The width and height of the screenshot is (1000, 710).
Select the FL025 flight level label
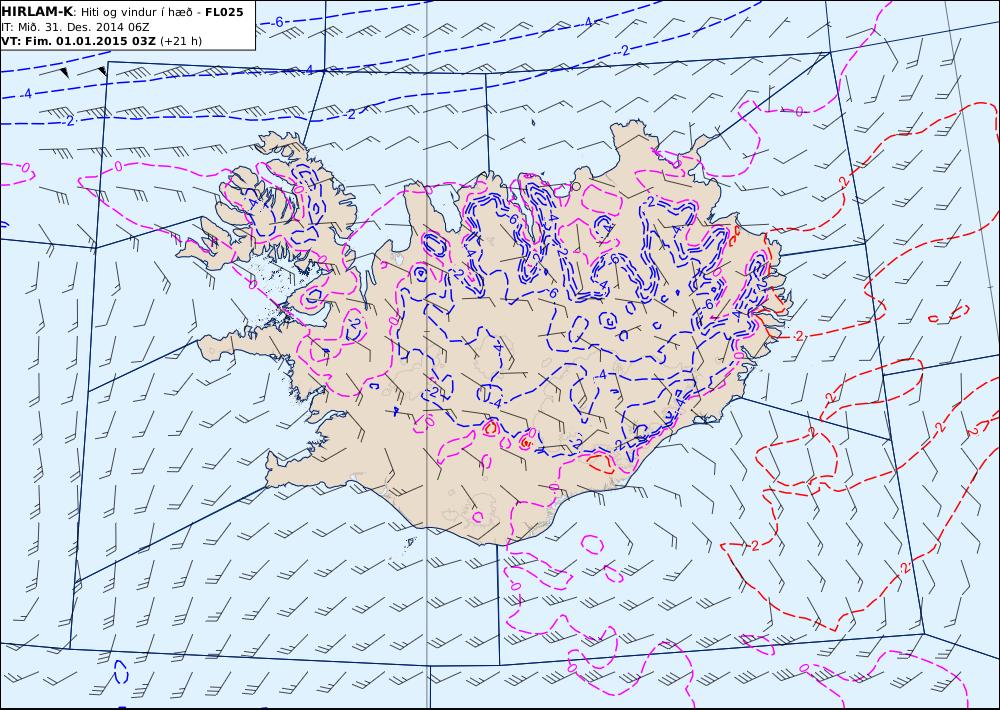coord(224,12)
